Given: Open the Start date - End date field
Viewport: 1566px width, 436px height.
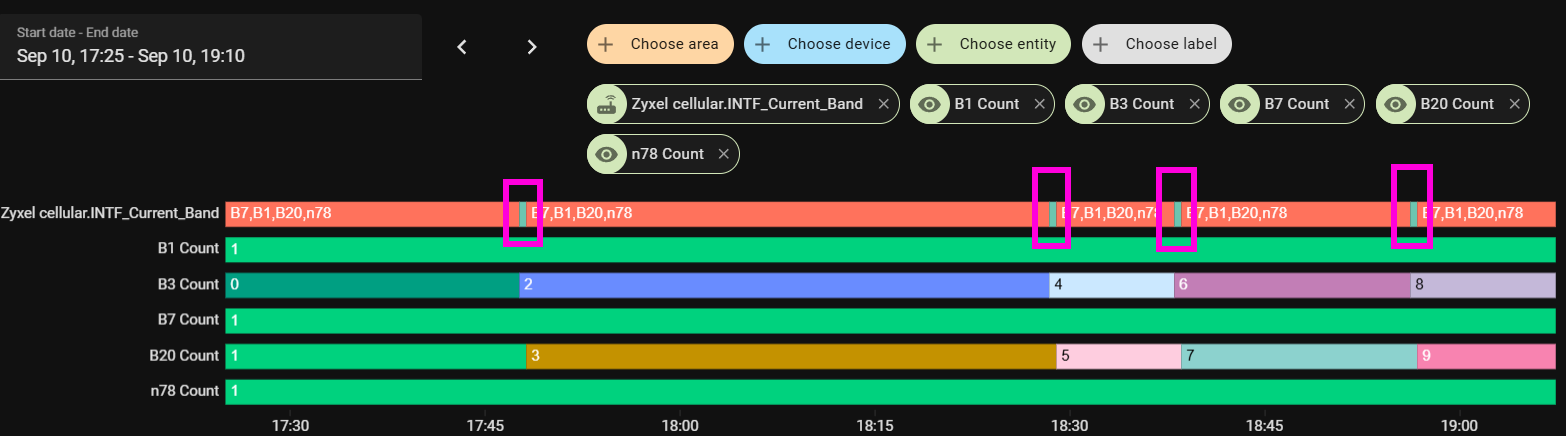Looking at the screenshot, I should click(210, 46).
